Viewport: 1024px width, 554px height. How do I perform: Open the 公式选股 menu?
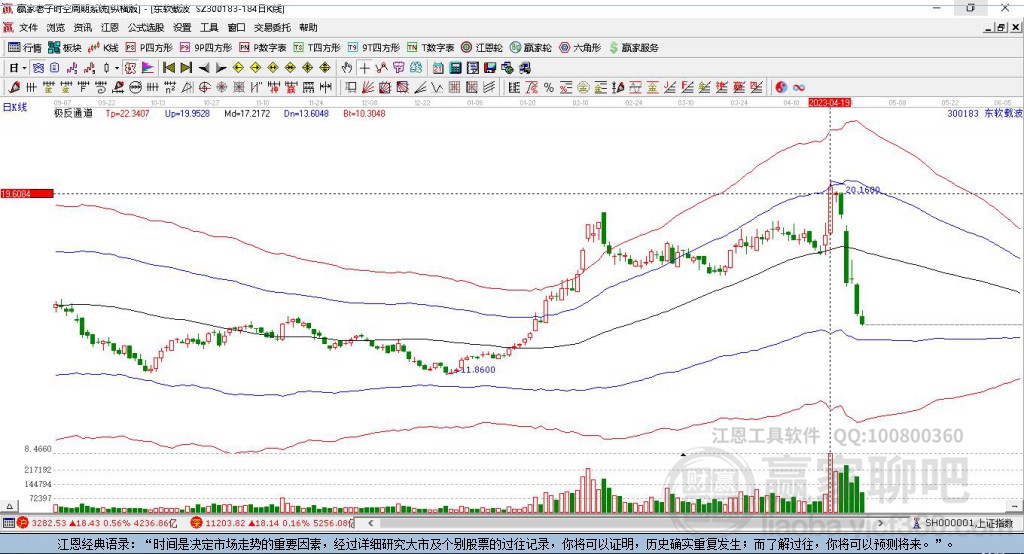[x=146, y=27]
